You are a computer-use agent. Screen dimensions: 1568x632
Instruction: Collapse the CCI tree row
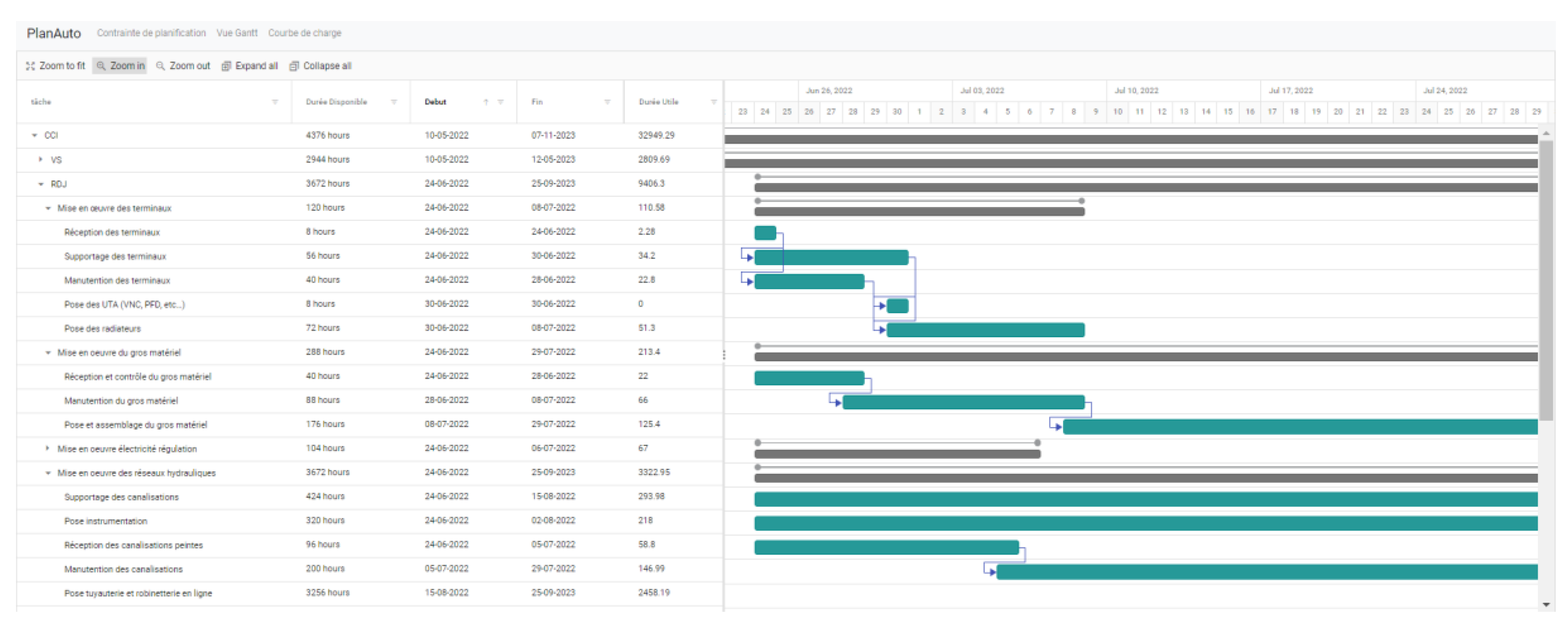(34, 135)
